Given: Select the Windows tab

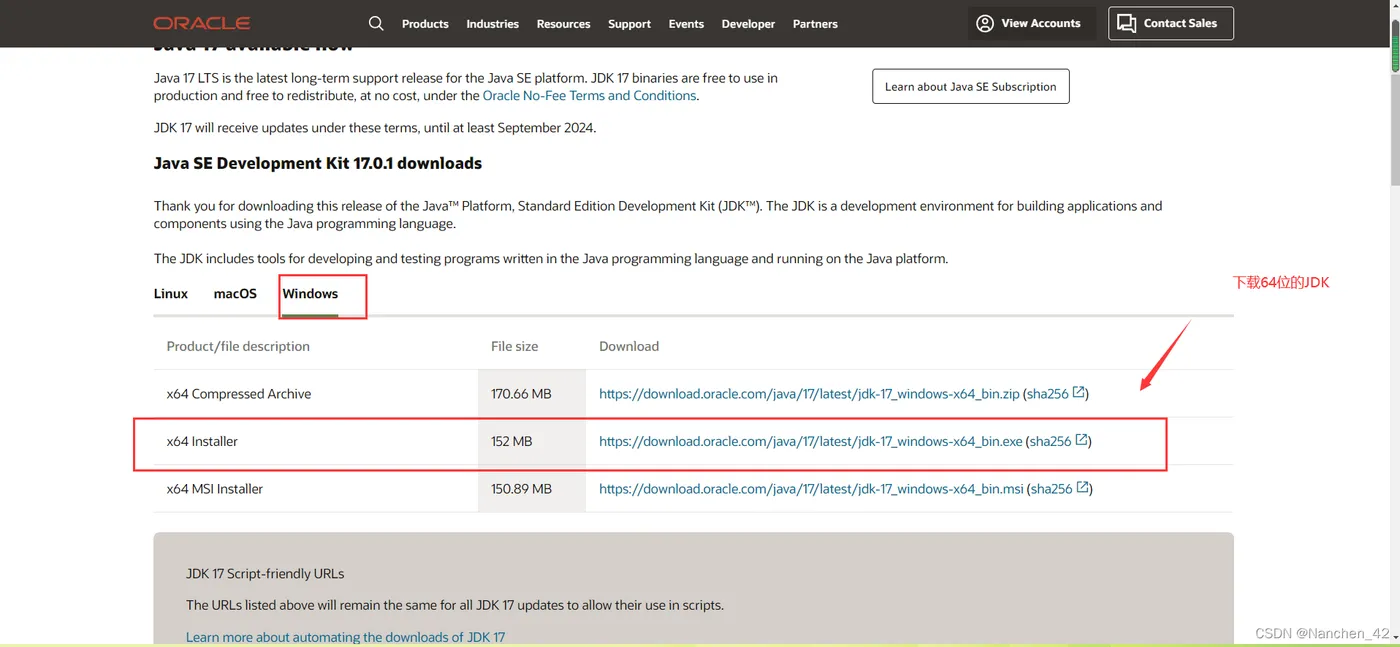Looking at the screenshot, I should click(x=310, y=294).
